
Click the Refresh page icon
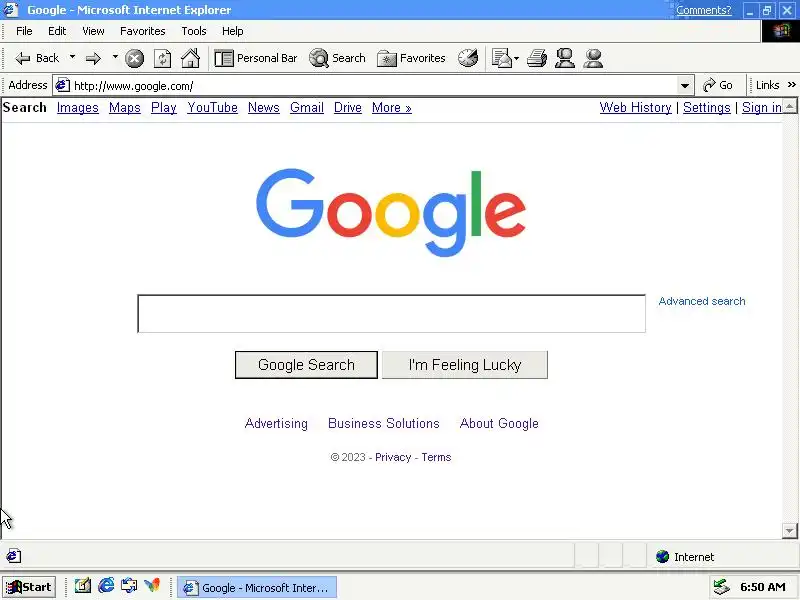162,58
